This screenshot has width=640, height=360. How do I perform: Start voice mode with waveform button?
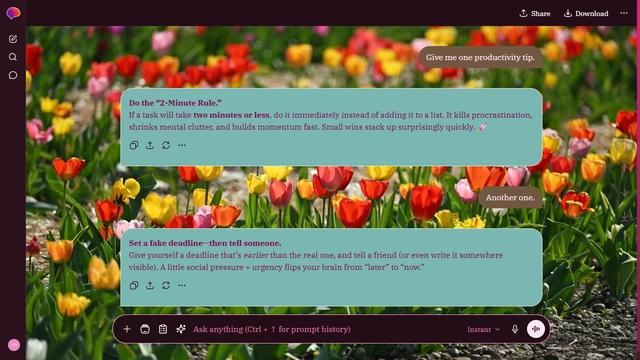point(536,329)
